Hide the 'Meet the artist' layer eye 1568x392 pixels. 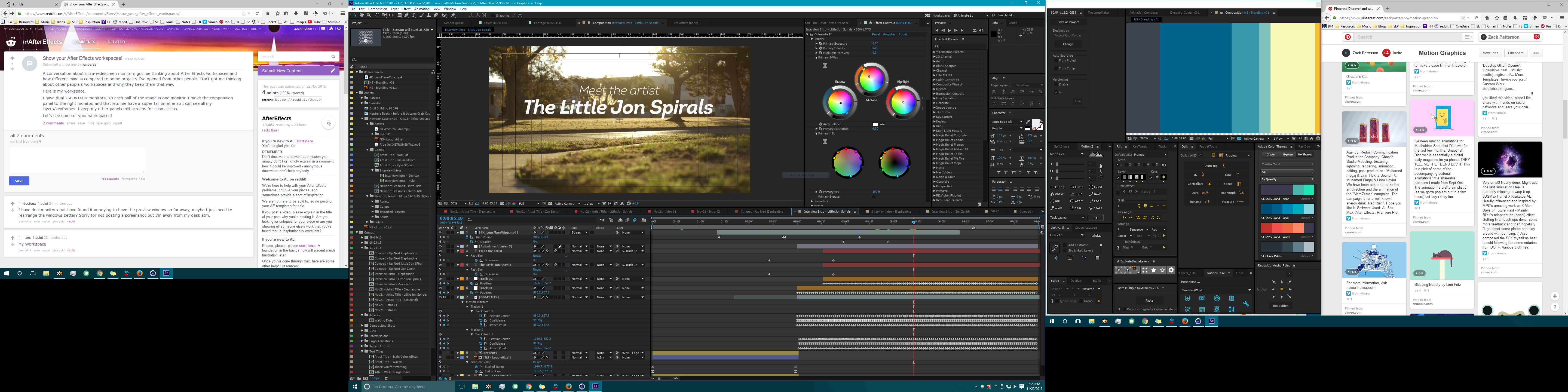441,251
